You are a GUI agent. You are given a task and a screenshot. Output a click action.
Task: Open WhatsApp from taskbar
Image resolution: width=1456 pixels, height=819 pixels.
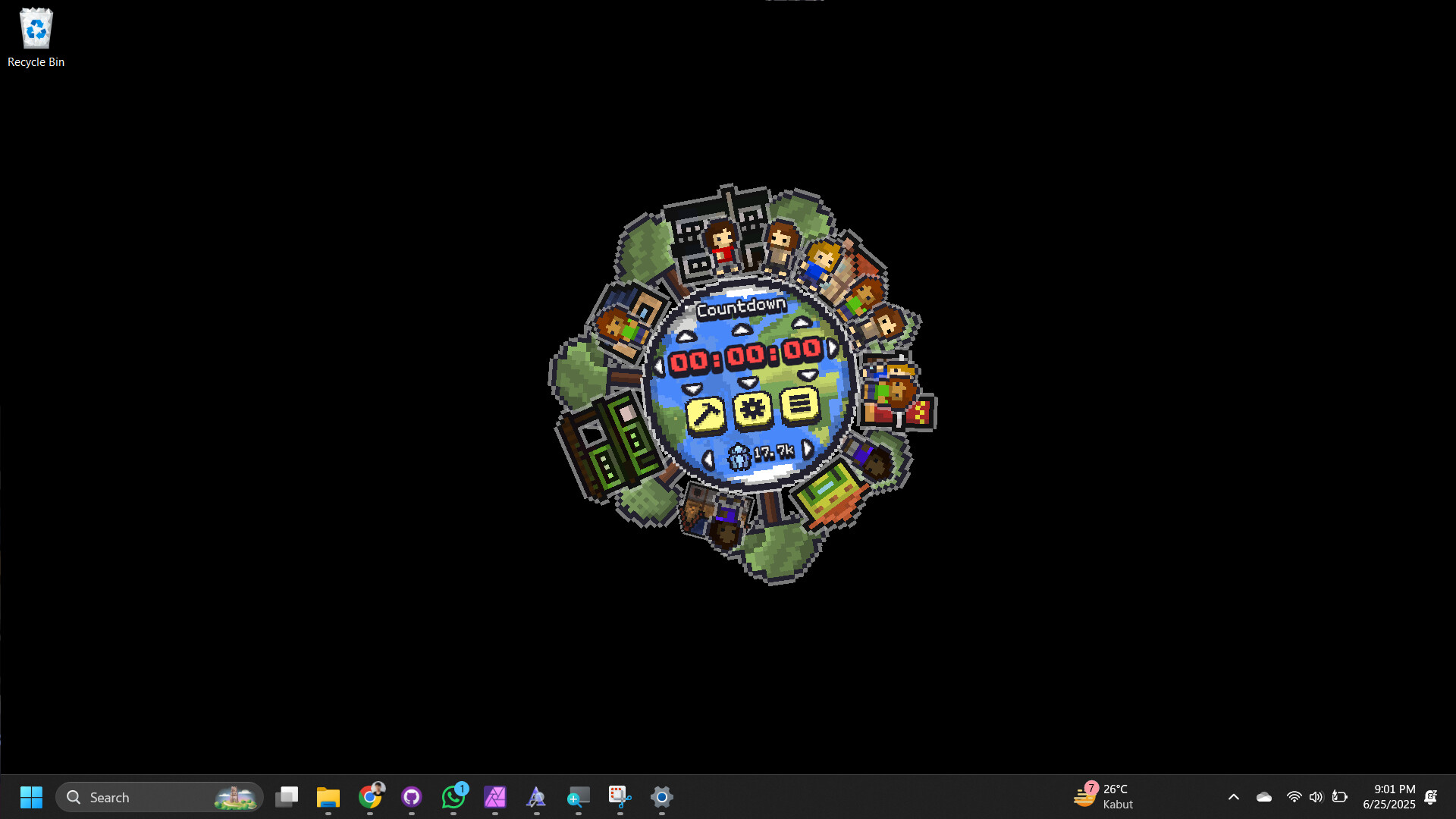[453, 797]
